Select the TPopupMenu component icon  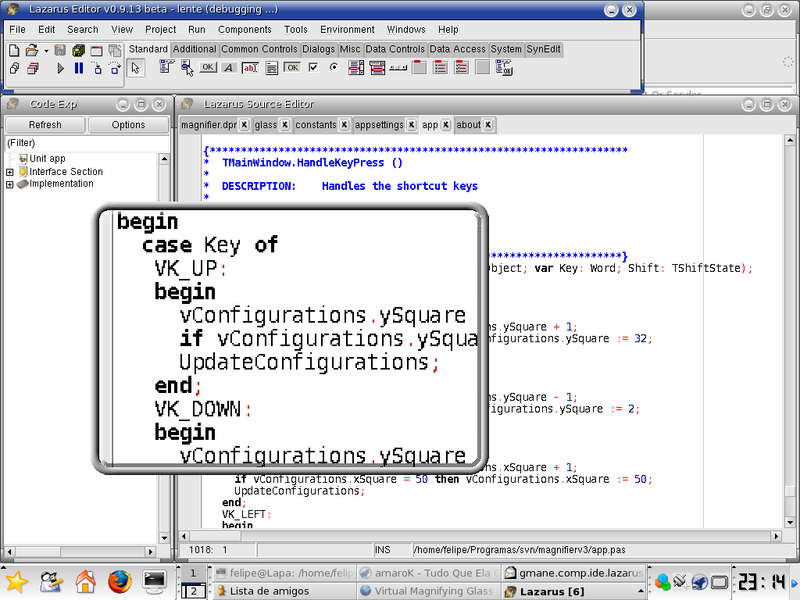point(186,68)
